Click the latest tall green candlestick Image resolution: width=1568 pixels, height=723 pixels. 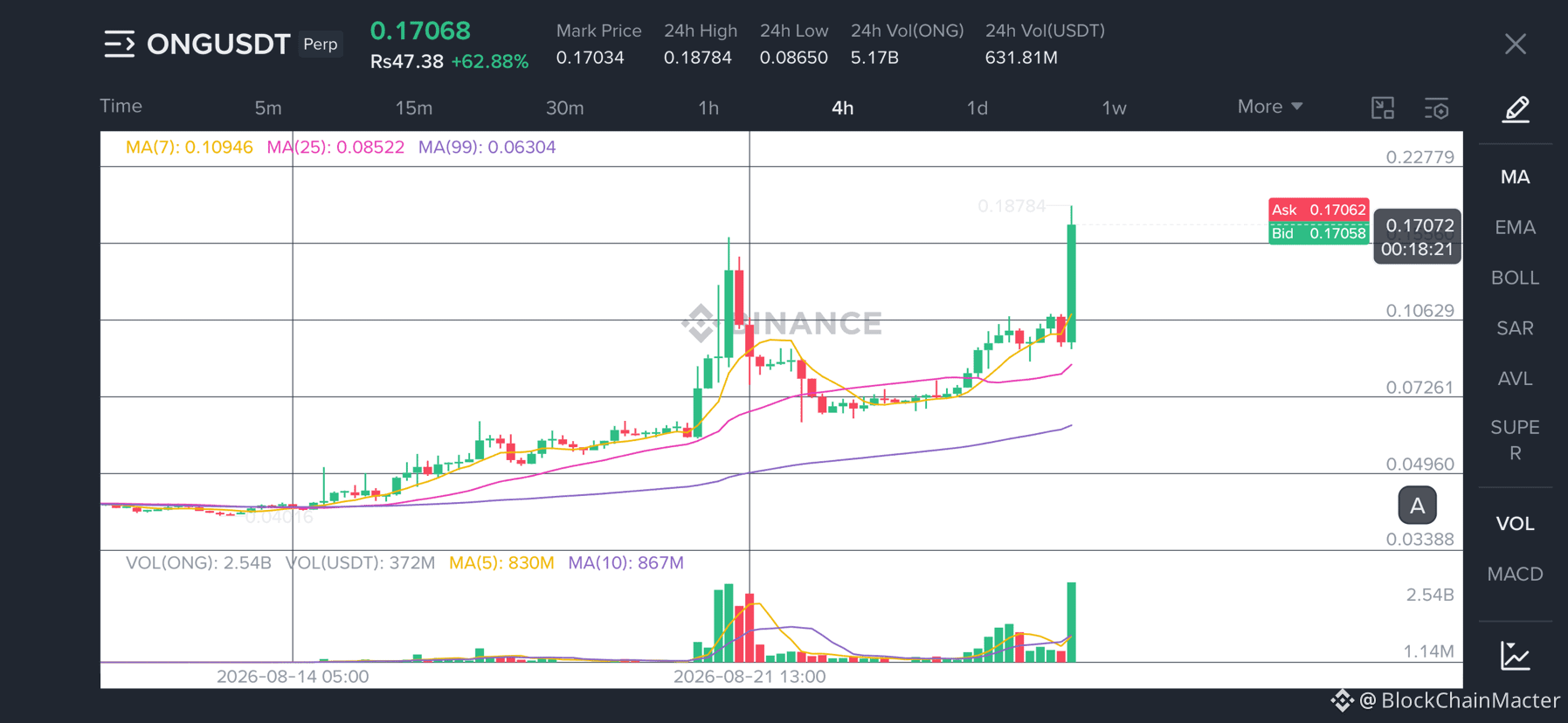(x=1071, y=283)
